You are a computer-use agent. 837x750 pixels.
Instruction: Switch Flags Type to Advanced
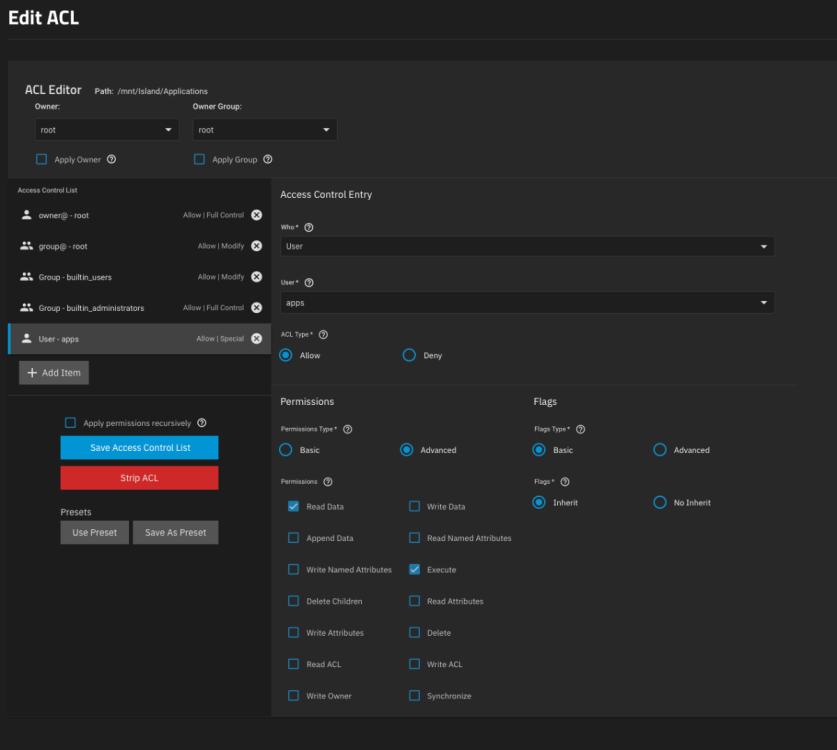[x=660, y=450]
